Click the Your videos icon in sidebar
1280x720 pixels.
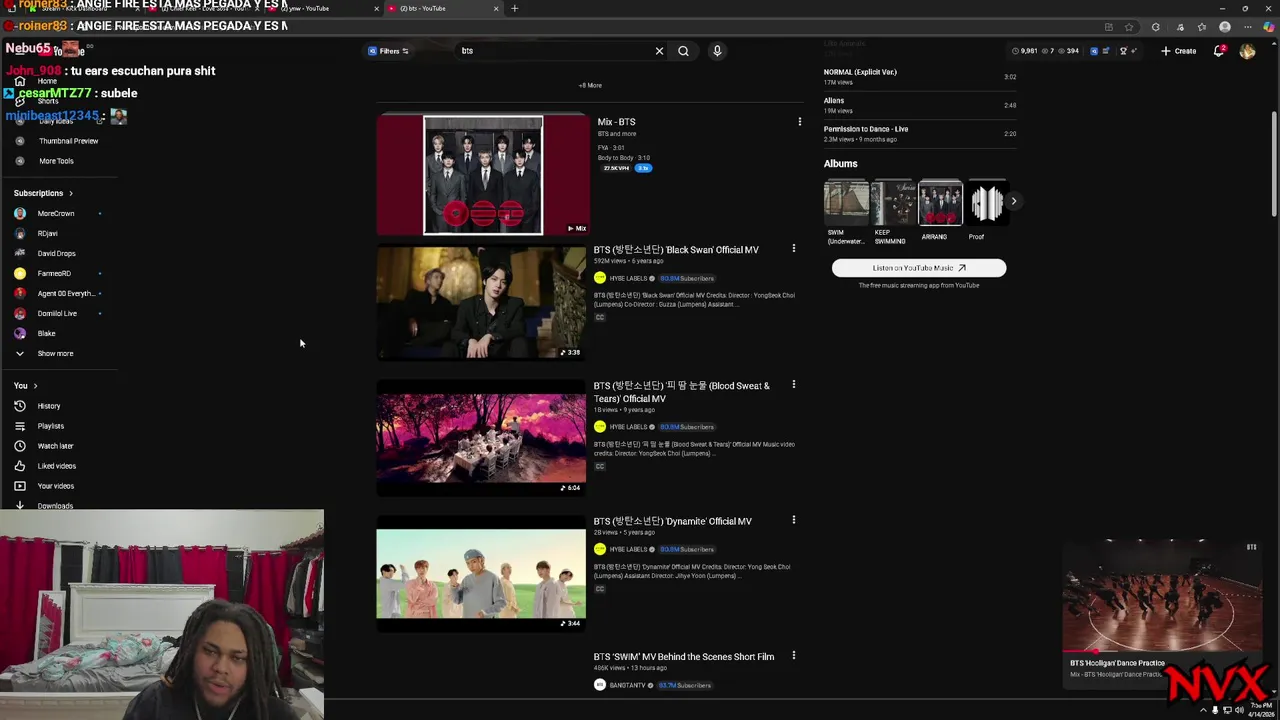19,486
